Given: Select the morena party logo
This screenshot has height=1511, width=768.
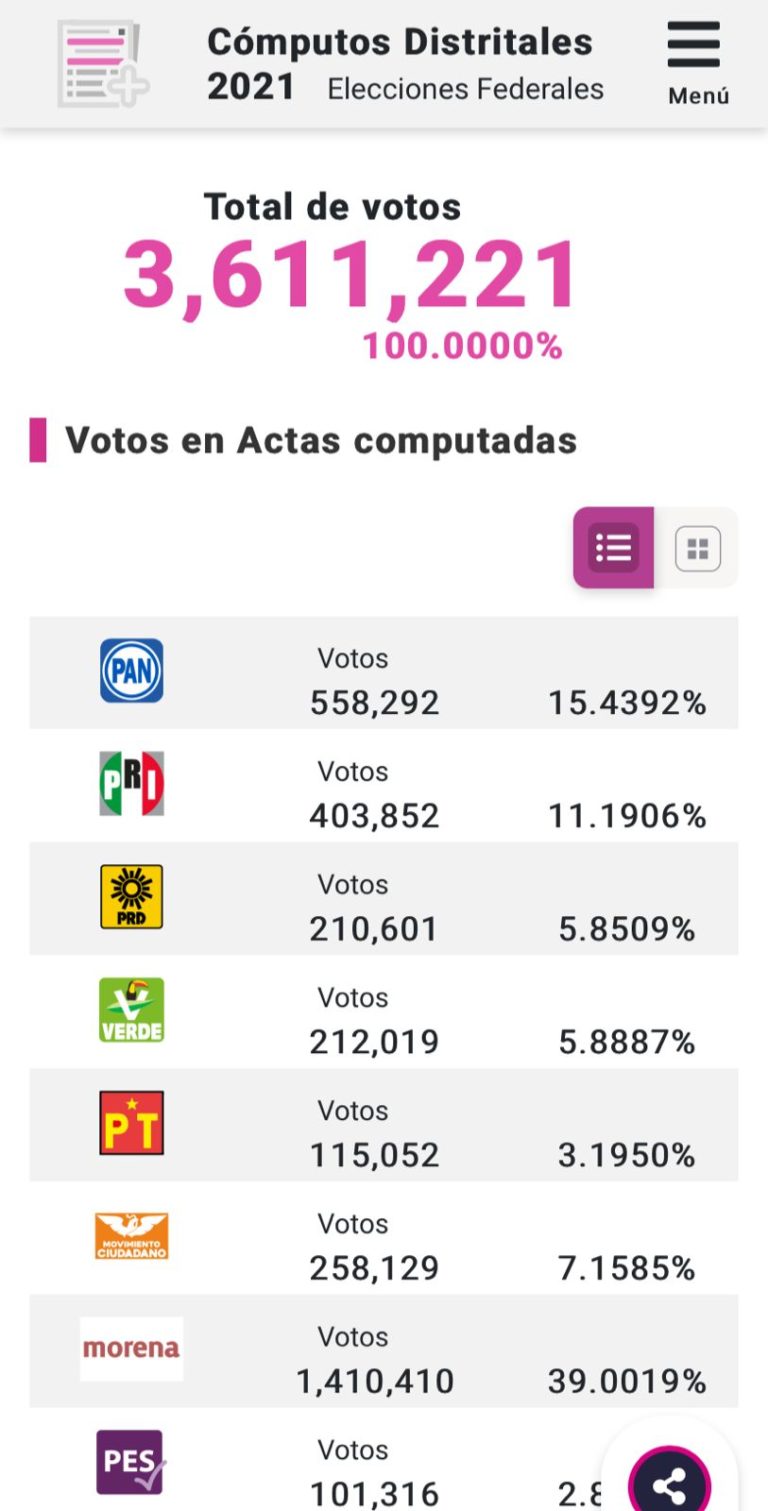Looking at the screenshot, I should point(131,1349).
